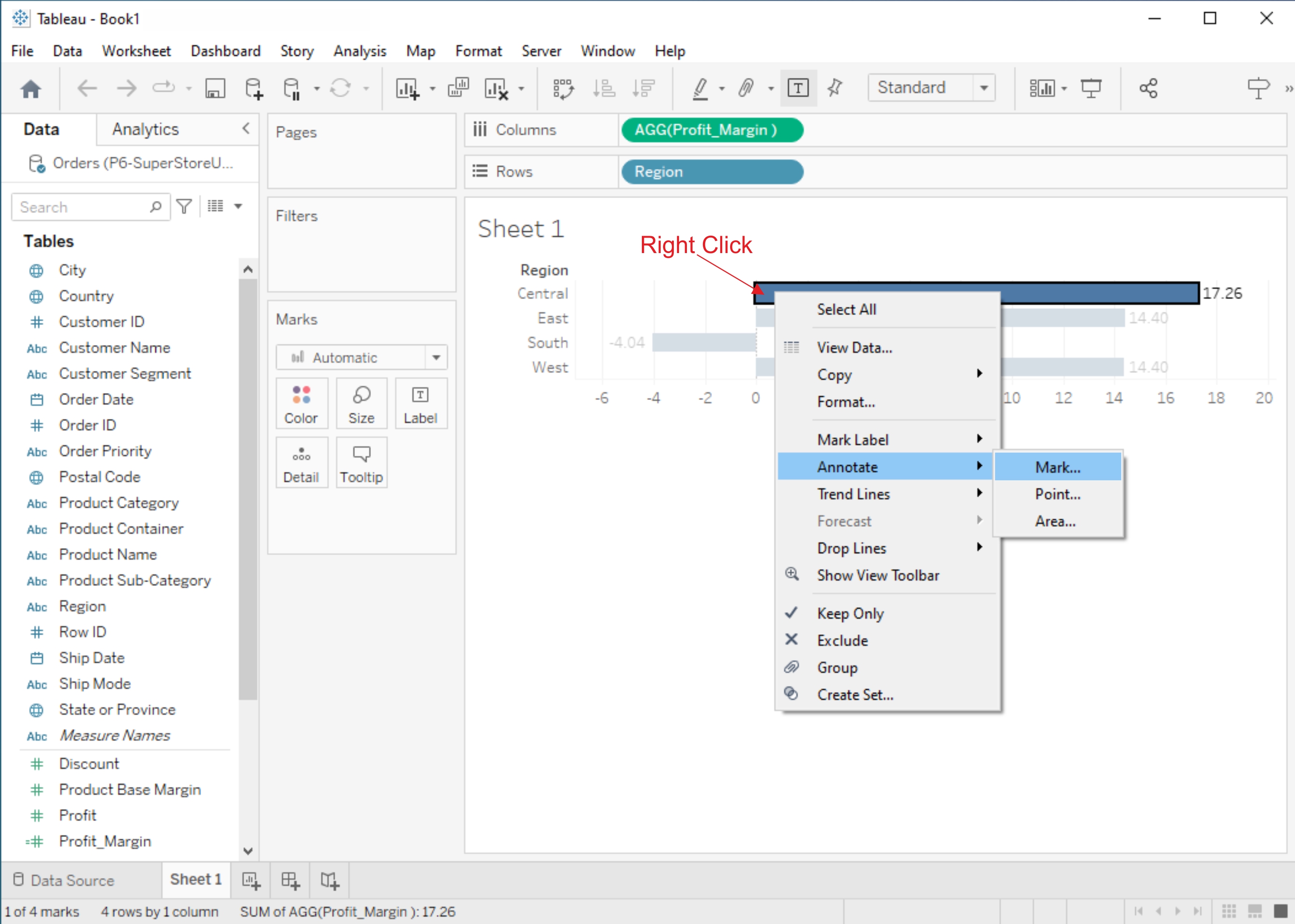Click the Tooltip card in Marks
The image size is (1295, 924).
coord(361,463)
